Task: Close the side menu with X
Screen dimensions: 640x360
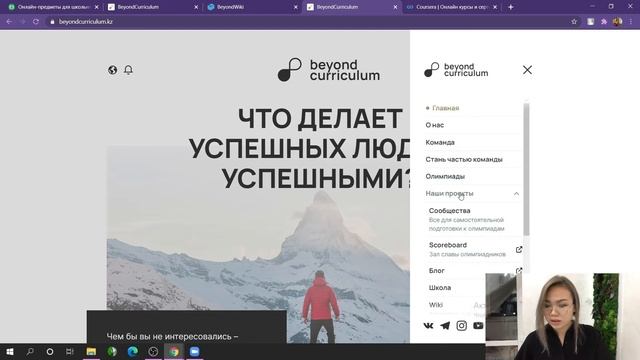Action: 527,70
